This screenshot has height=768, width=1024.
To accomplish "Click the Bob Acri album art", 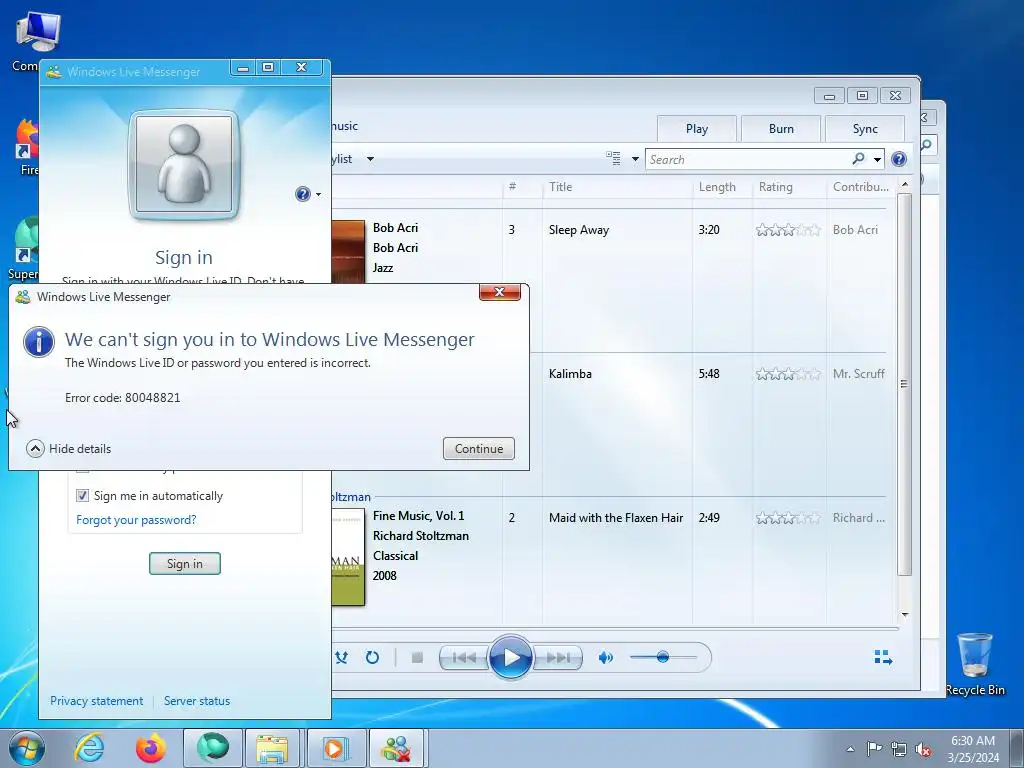I will coord(348,251).
